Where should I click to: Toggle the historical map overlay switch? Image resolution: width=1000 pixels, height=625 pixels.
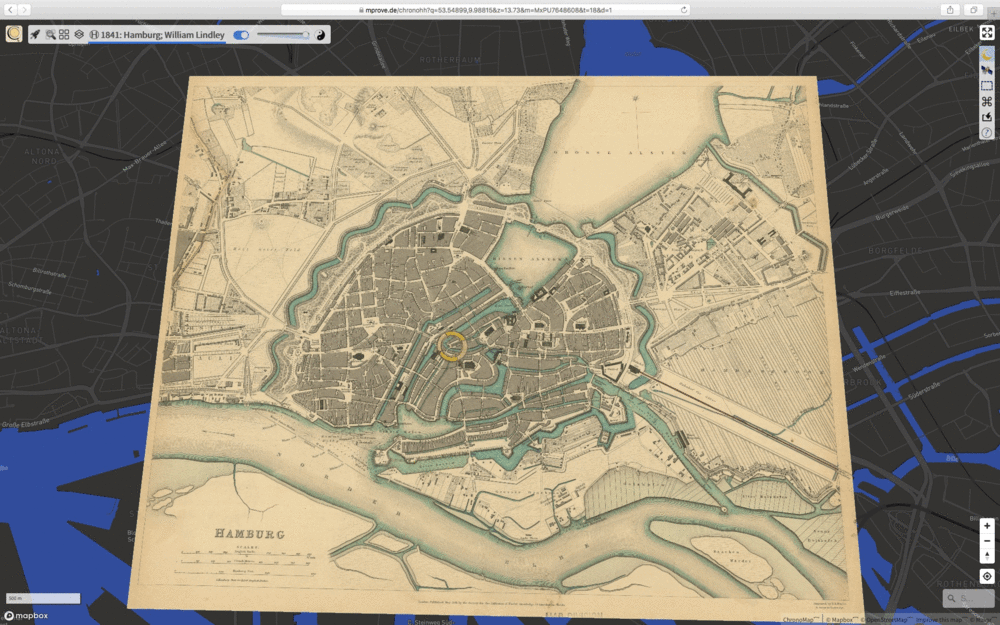[241, 35]
